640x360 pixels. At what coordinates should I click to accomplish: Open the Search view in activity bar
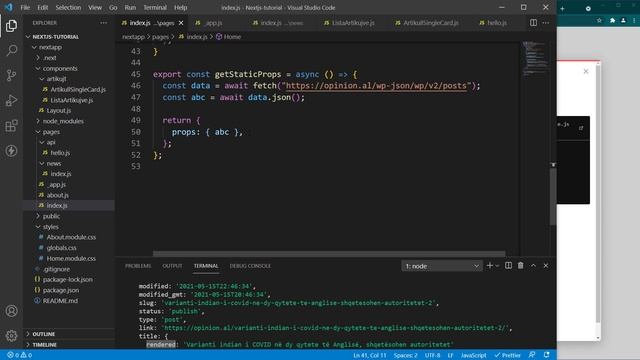(x=11, y=51)
